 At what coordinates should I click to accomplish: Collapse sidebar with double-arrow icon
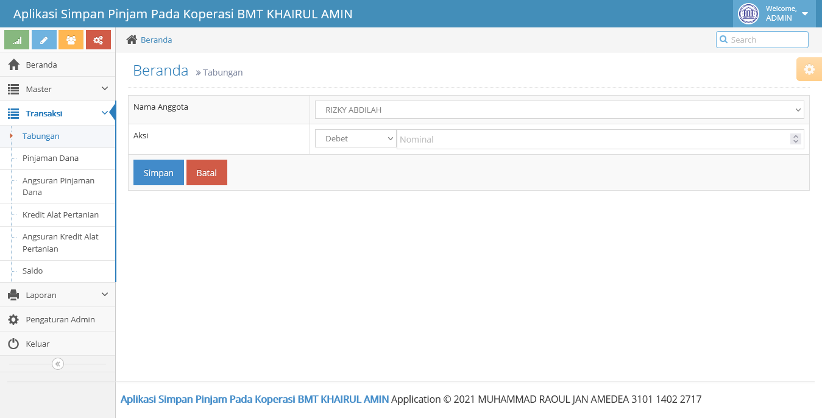coord(58,363)
